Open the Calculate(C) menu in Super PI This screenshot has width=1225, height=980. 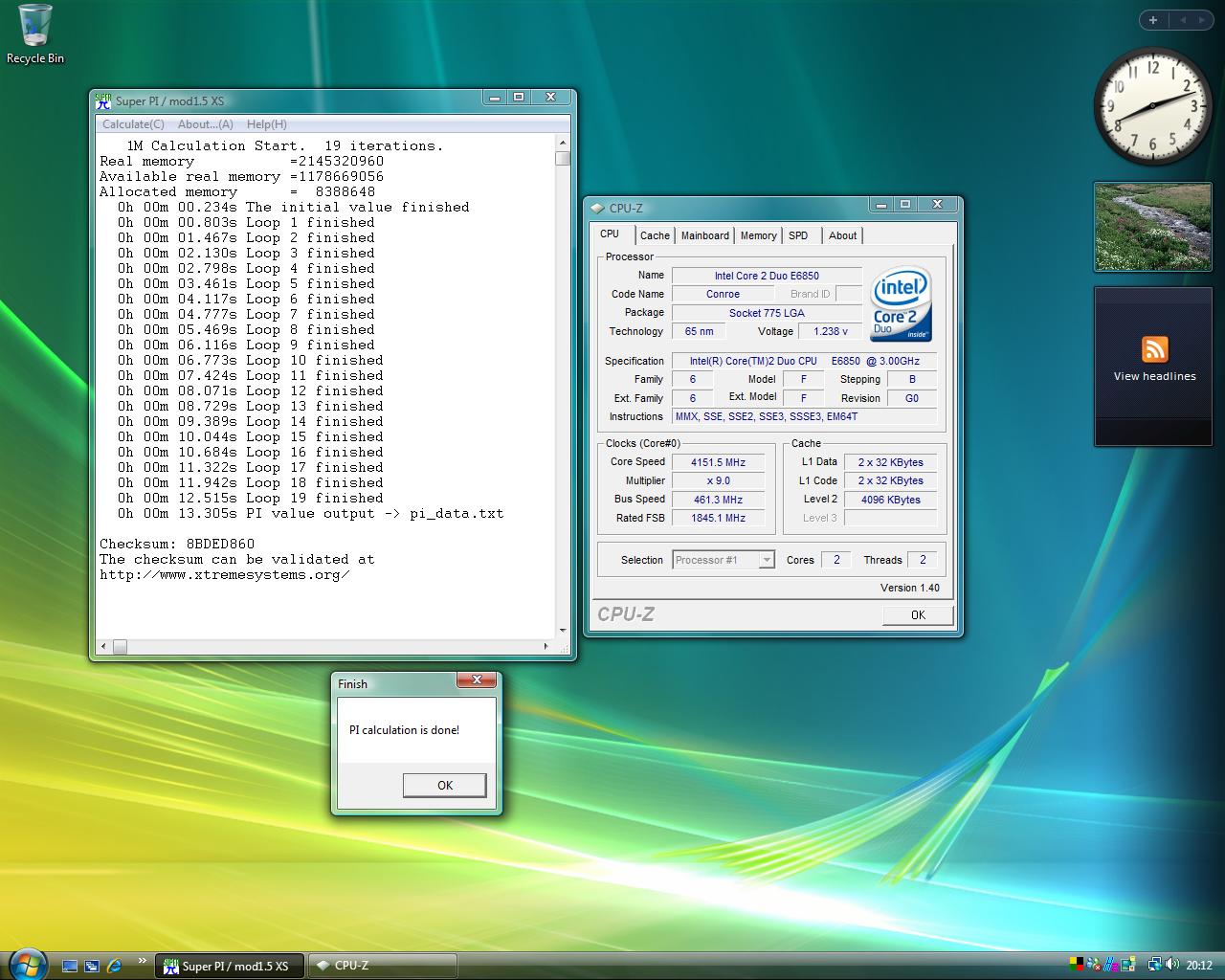pyautogui.click(x=133, y=124)
